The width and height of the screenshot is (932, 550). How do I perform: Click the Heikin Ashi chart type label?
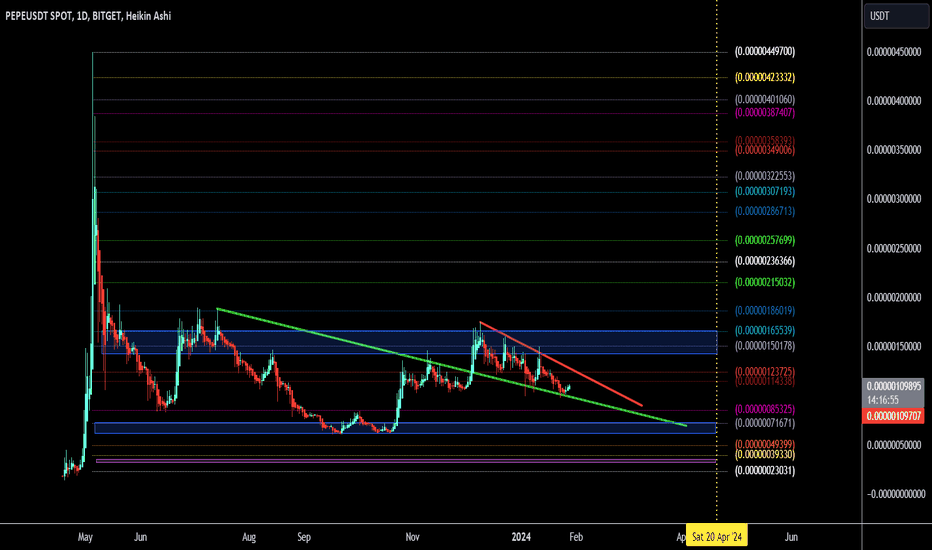pyautogui.click(x=148, y=16)
